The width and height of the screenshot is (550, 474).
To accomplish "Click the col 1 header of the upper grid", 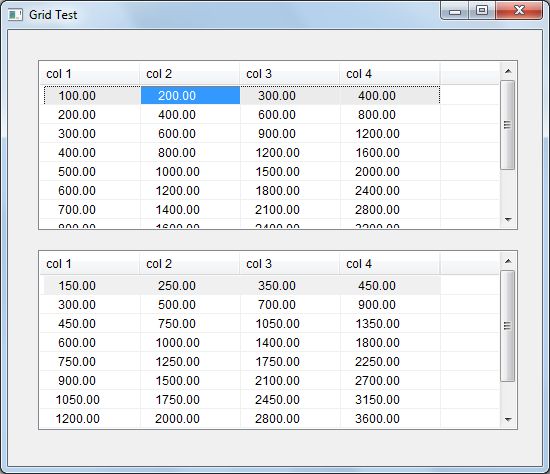I will [90, 74].
